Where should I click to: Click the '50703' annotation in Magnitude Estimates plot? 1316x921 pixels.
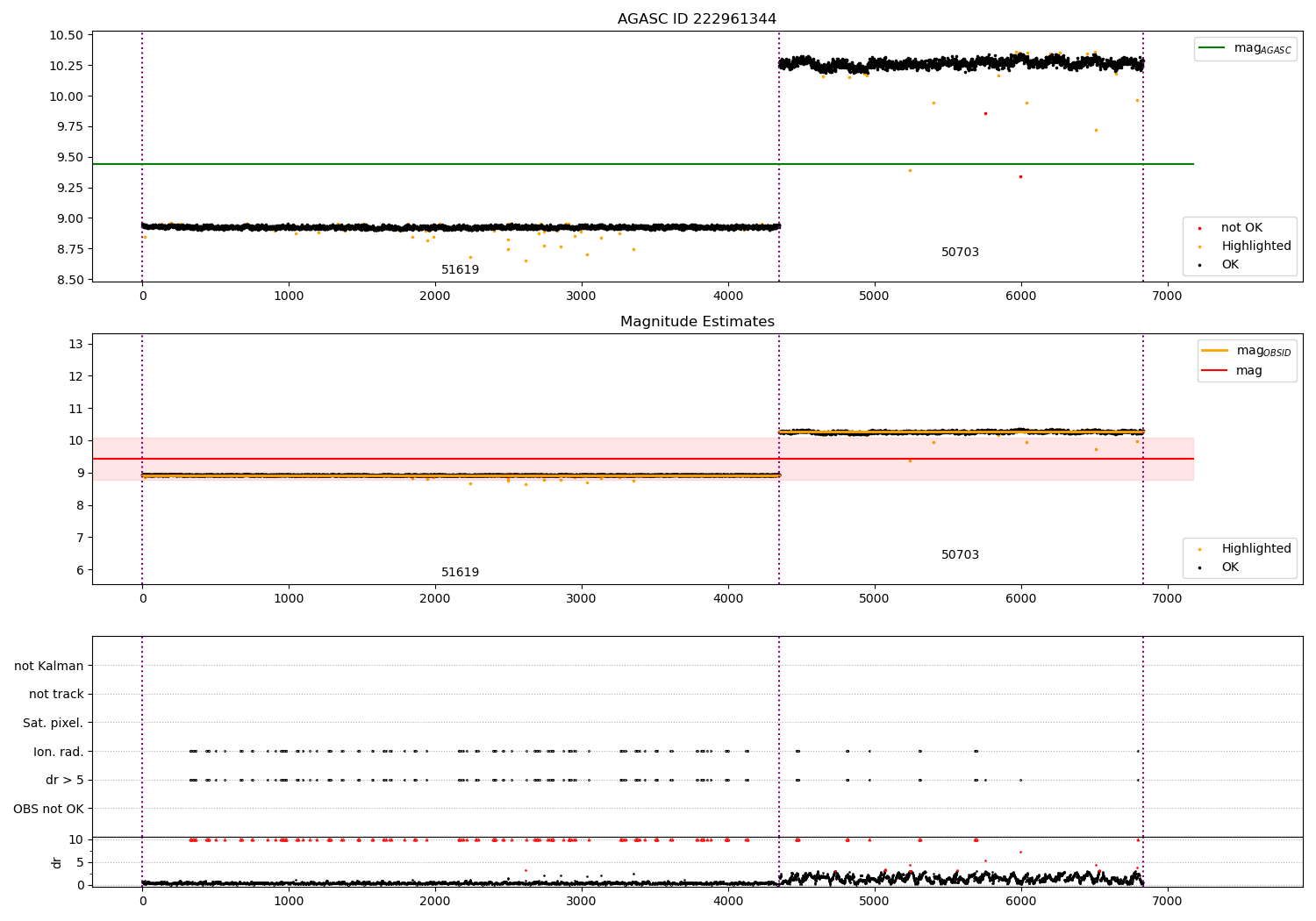coord(960,555)
